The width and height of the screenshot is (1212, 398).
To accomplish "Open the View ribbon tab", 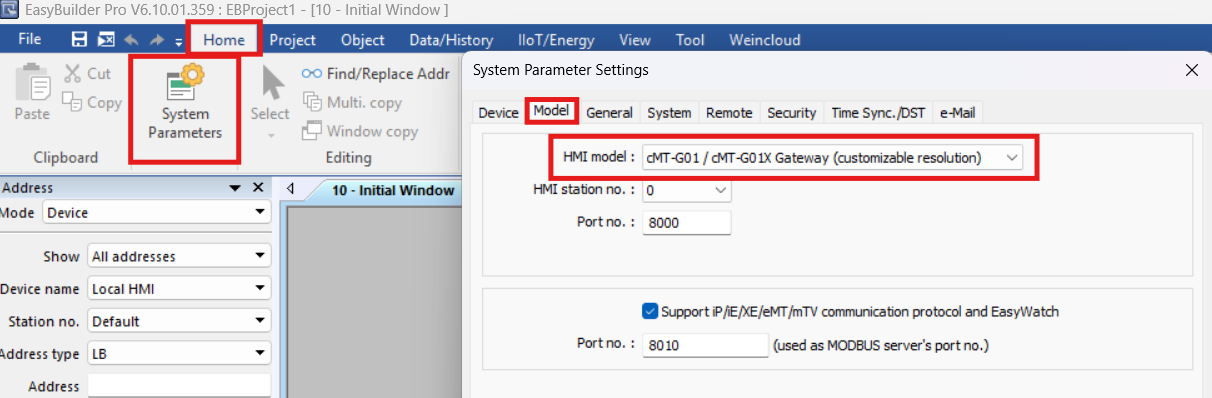I will click(635, 40).
